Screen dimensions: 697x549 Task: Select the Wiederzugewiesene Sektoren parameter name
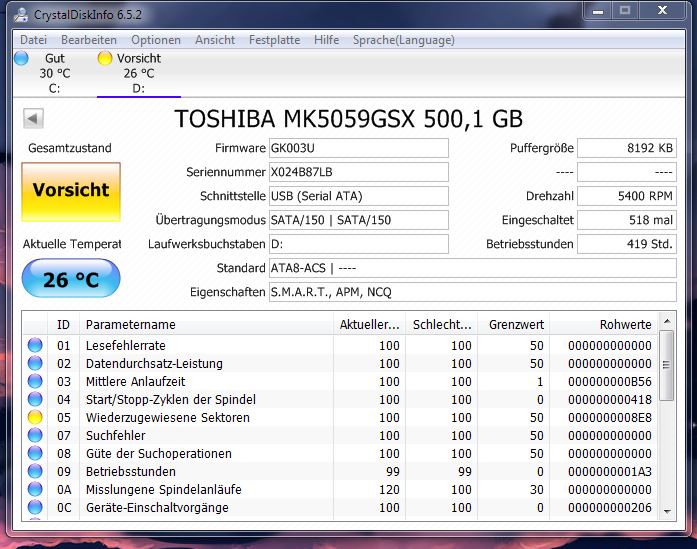[168, 417]
